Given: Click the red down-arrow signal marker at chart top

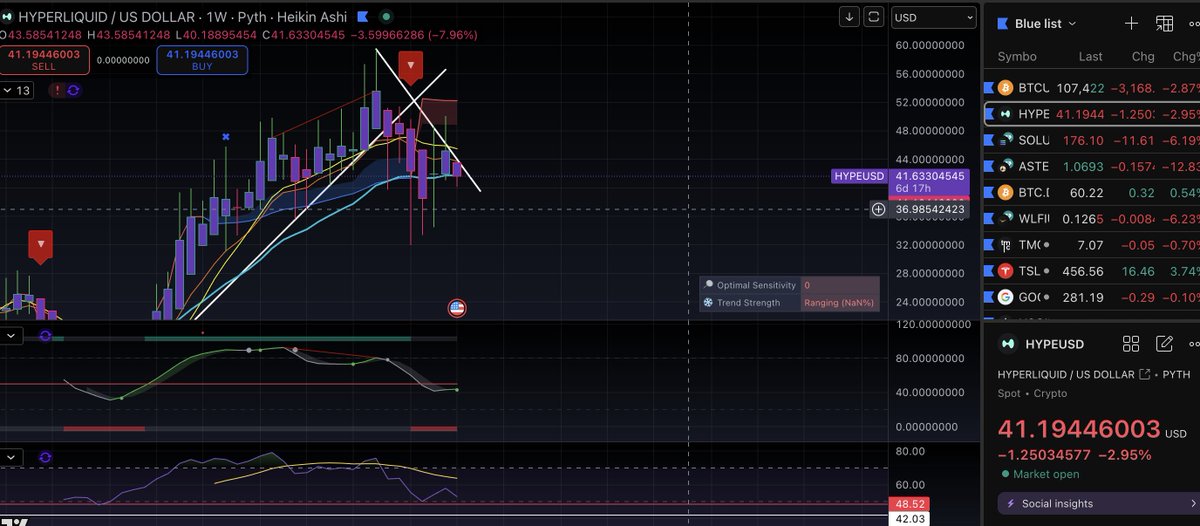Looking at the screenshot, I should pos(410,66).
